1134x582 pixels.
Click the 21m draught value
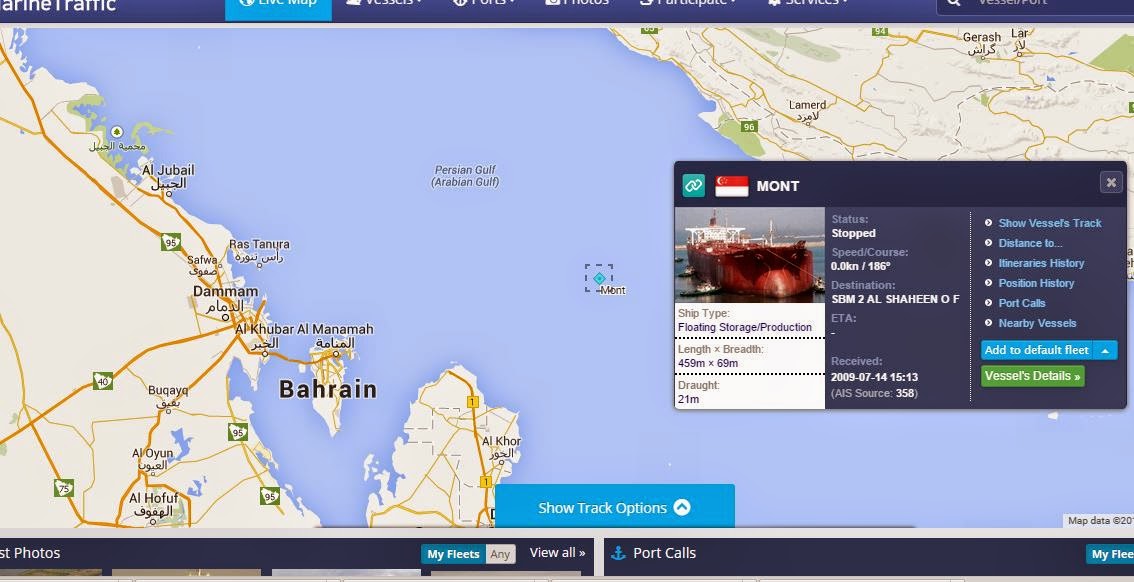(x=688, y=398)
